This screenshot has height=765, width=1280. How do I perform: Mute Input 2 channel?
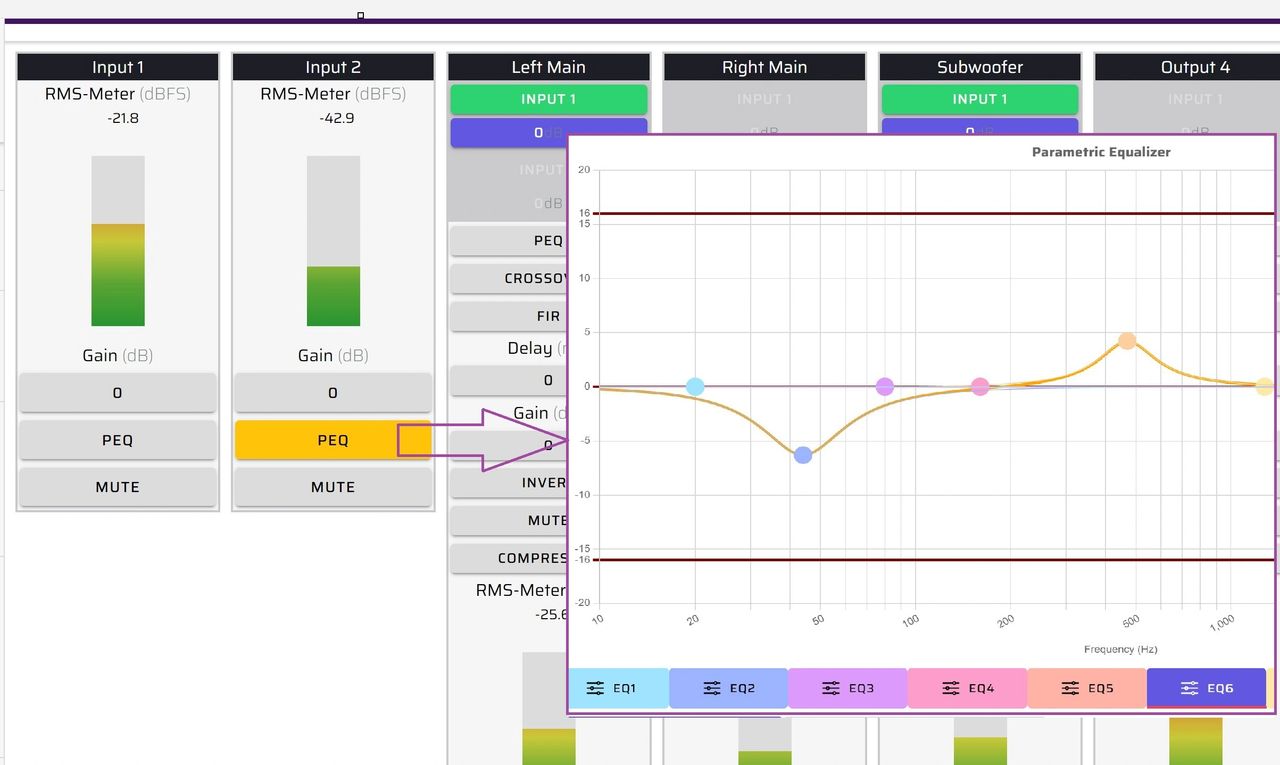(x=333, y=487)
